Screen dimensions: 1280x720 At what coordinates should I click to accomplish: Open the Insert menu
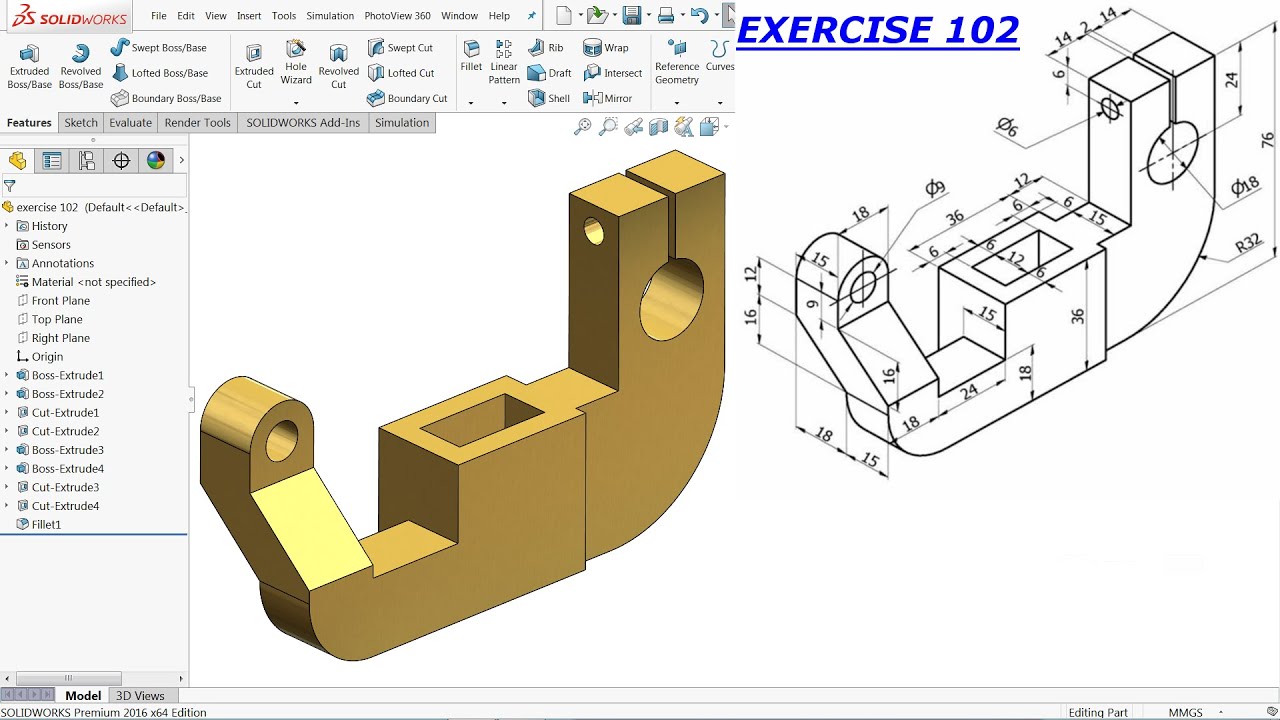tap(249, 16)
